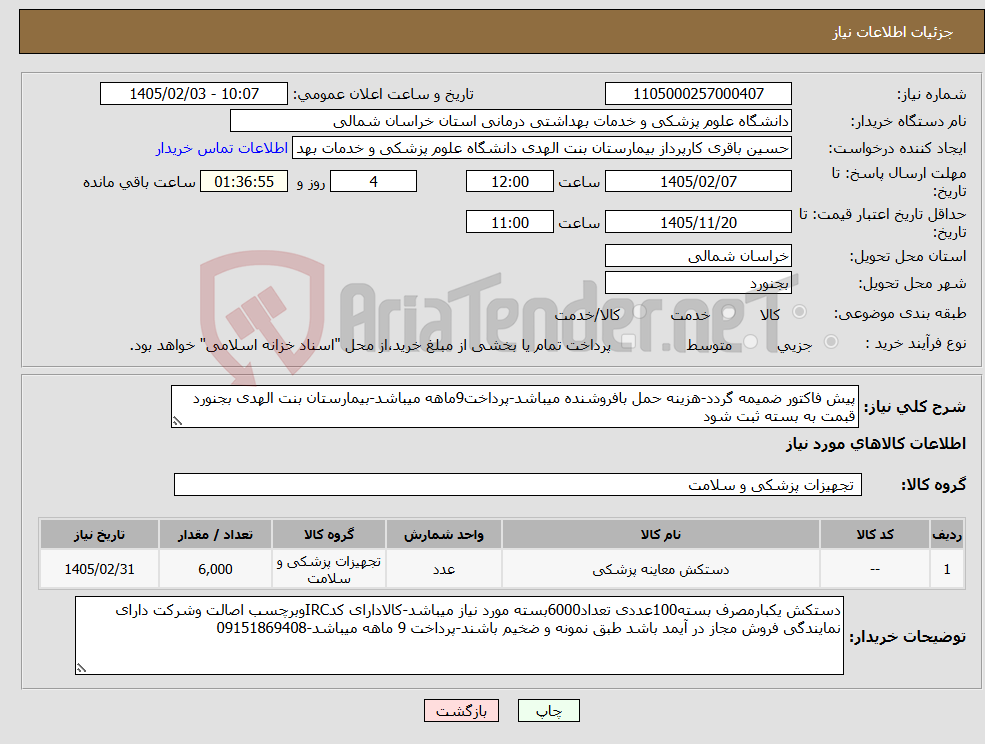
Task: Click the جزئیات اطلاعات نیاز header bar
Action: [x=502, y=31]
